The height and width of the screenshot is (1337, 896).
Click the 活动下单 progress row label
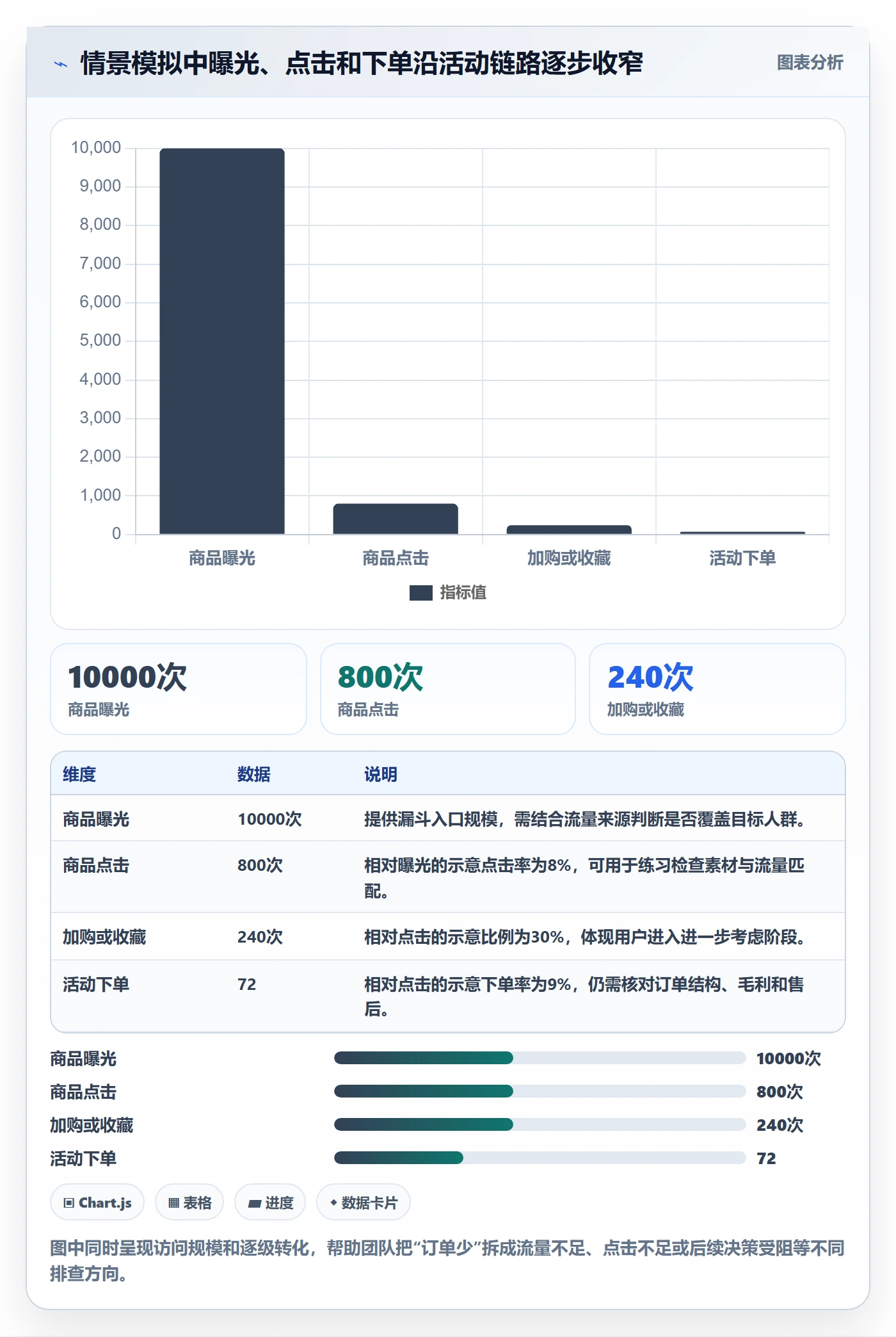pyautogui.click(x=83, y=1158)
